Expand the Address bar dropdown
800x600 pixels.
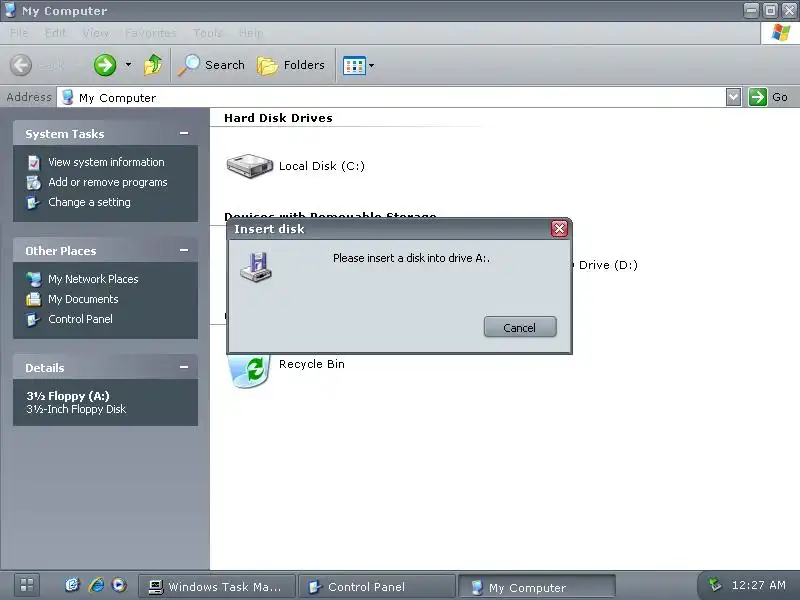pos(733,97)
